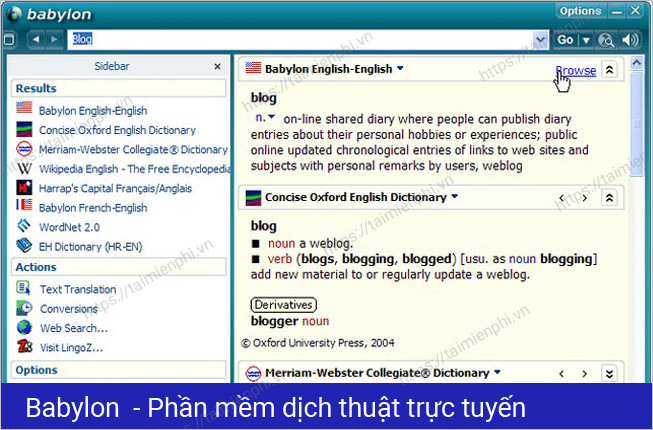Select Harrap's Capital Français/Anglais dictionary
The width and height of the screenshot is (653, 430).
click(x=114, y=188)
